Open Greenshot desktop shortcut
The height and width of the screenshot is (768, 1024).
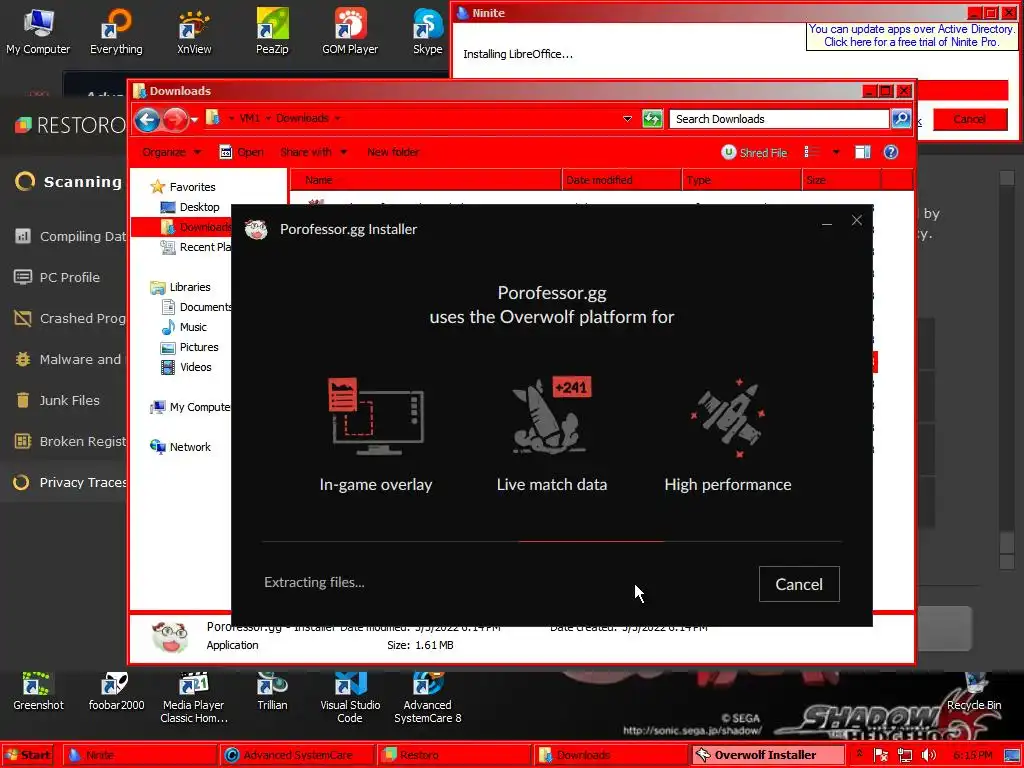point(38,692)
